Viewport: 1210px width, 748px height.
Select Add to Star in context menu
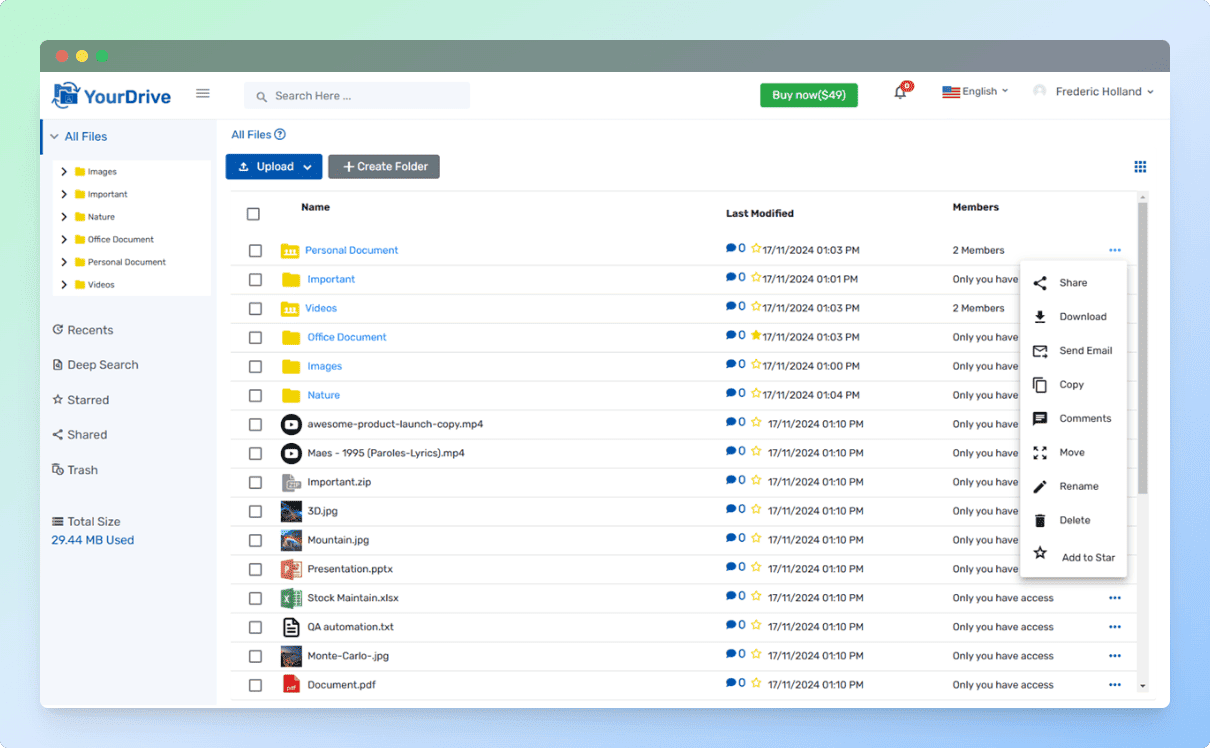pyautogui.click(x=1073, y=556)
